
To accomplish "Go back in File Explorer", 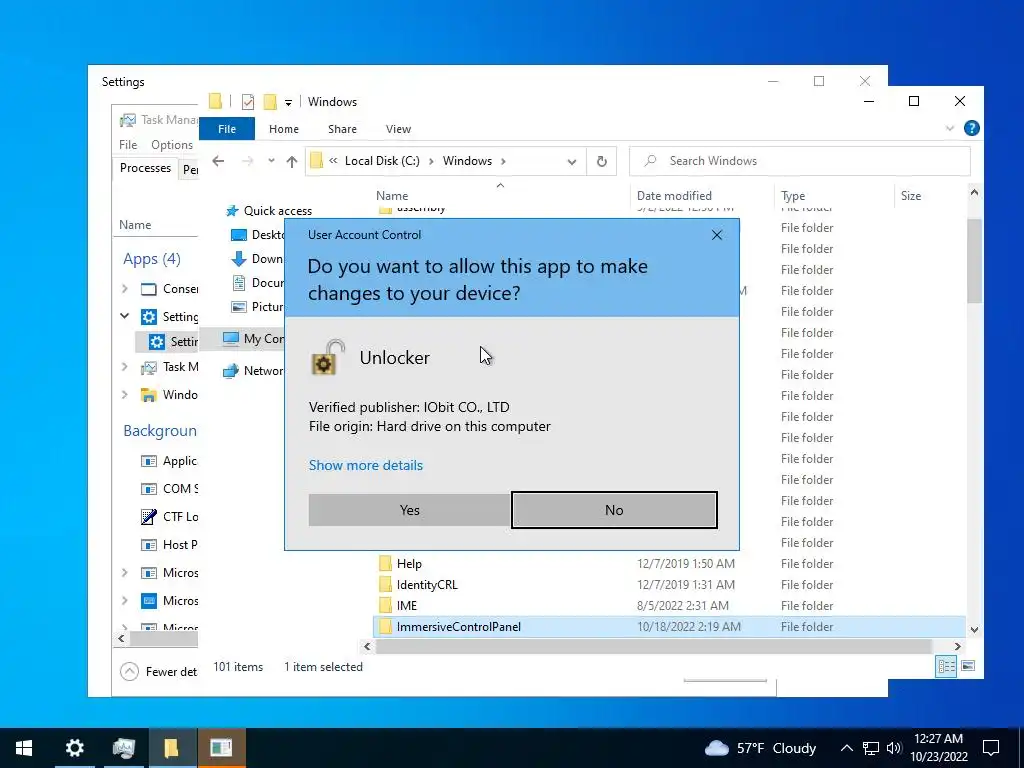I will pyautogui.click(x=218, y=161).
